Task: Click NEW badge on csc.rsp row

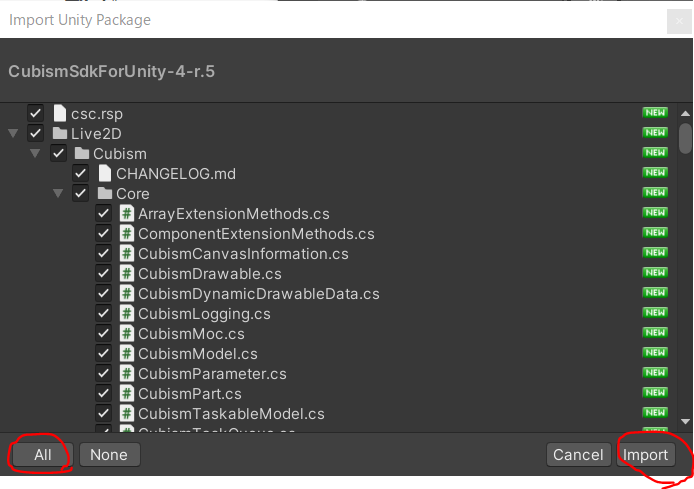Action: click(655, 113)
